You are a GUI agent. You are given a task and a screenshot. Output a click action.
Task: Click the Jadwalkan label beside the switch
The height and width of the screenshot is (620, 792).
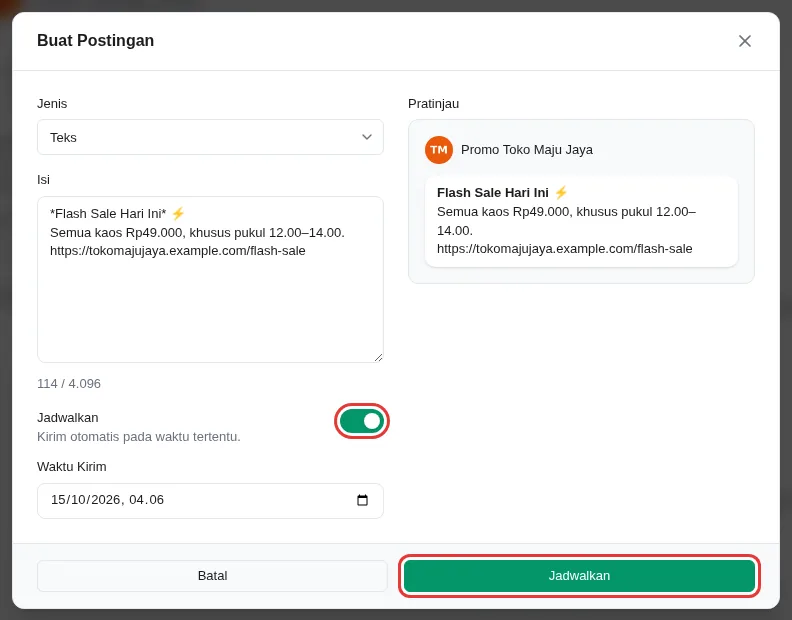click(68, 418)
